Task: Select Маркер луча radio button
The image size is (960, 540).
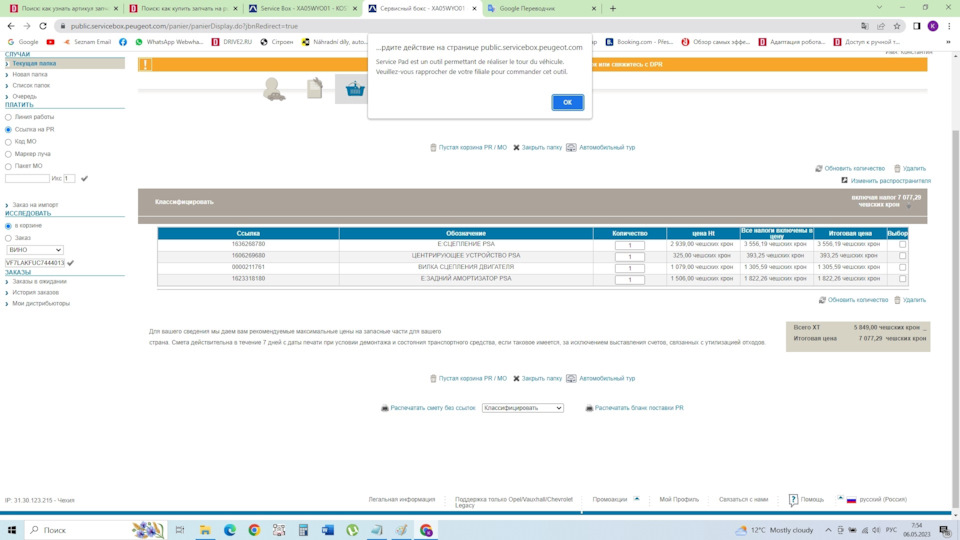Action: pyautogui.click(x=8, y=154)
